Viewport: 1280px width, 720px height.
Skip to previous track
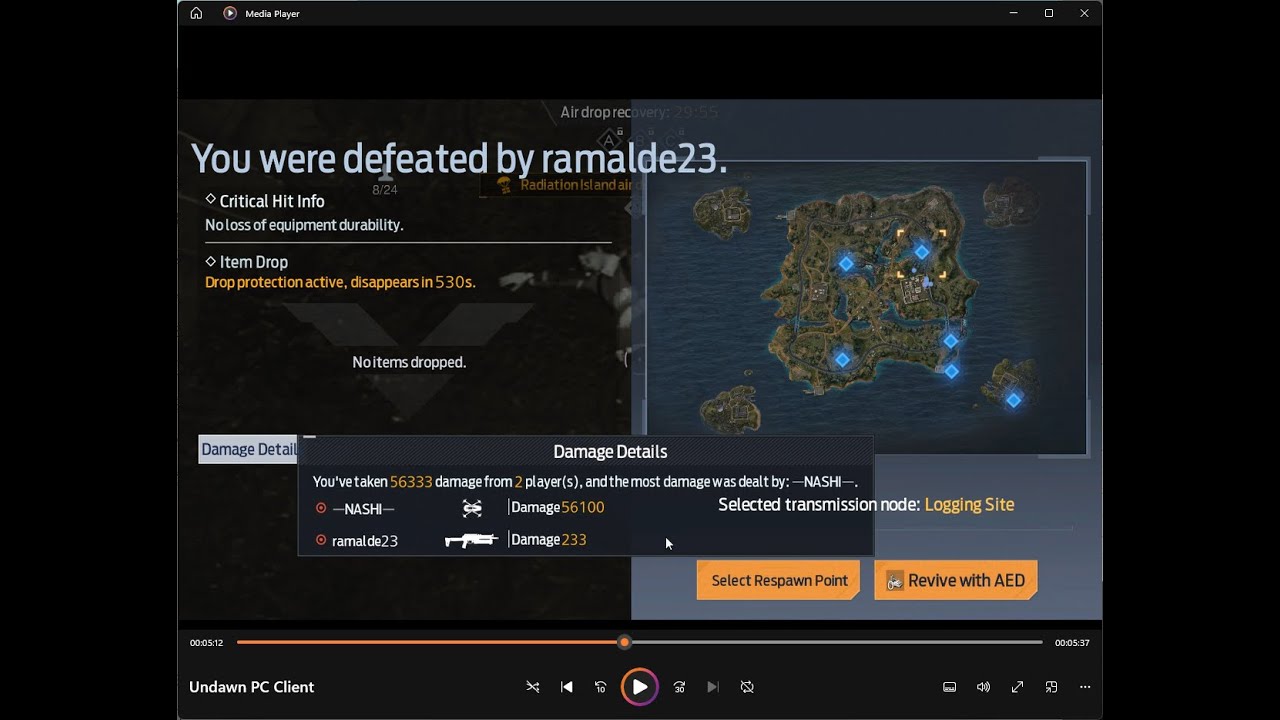tap(567, 687)
